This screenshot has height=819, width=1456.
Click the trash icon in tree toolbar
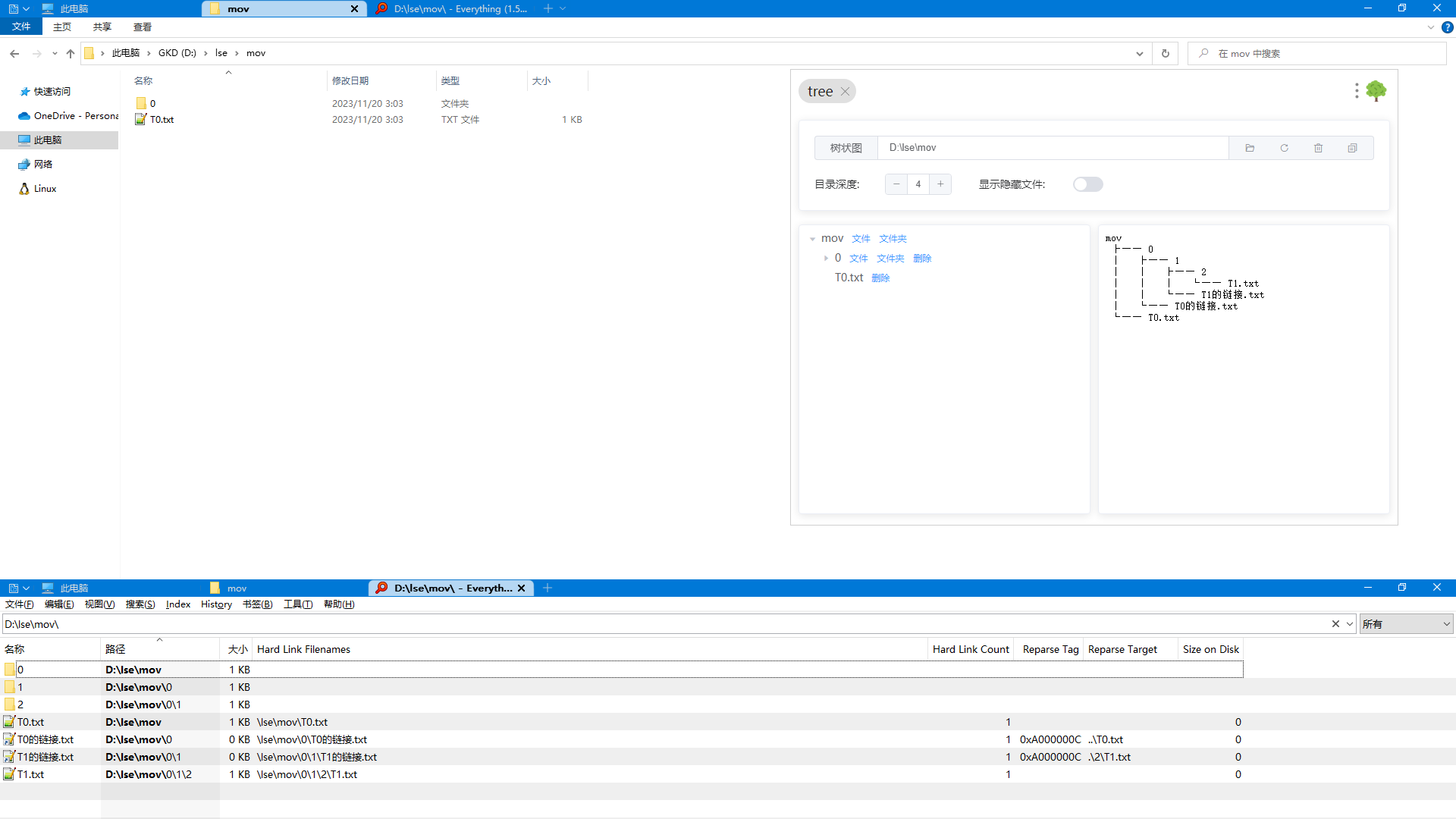[1318, 148]
